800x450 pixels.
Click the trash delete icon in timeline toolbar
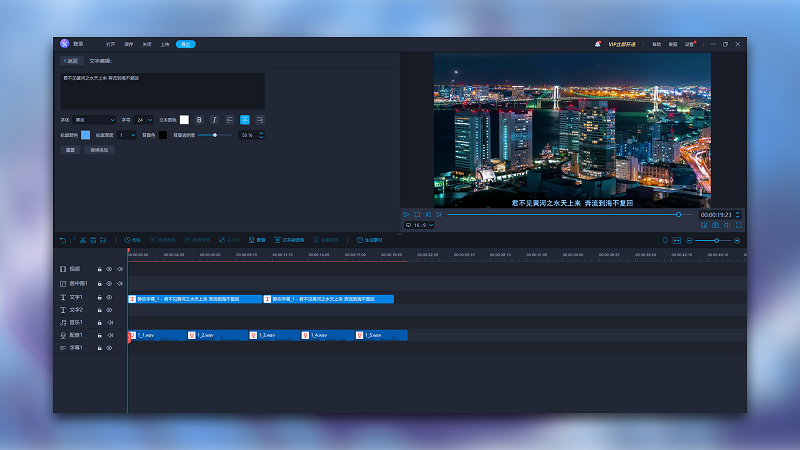pos(93,240)
